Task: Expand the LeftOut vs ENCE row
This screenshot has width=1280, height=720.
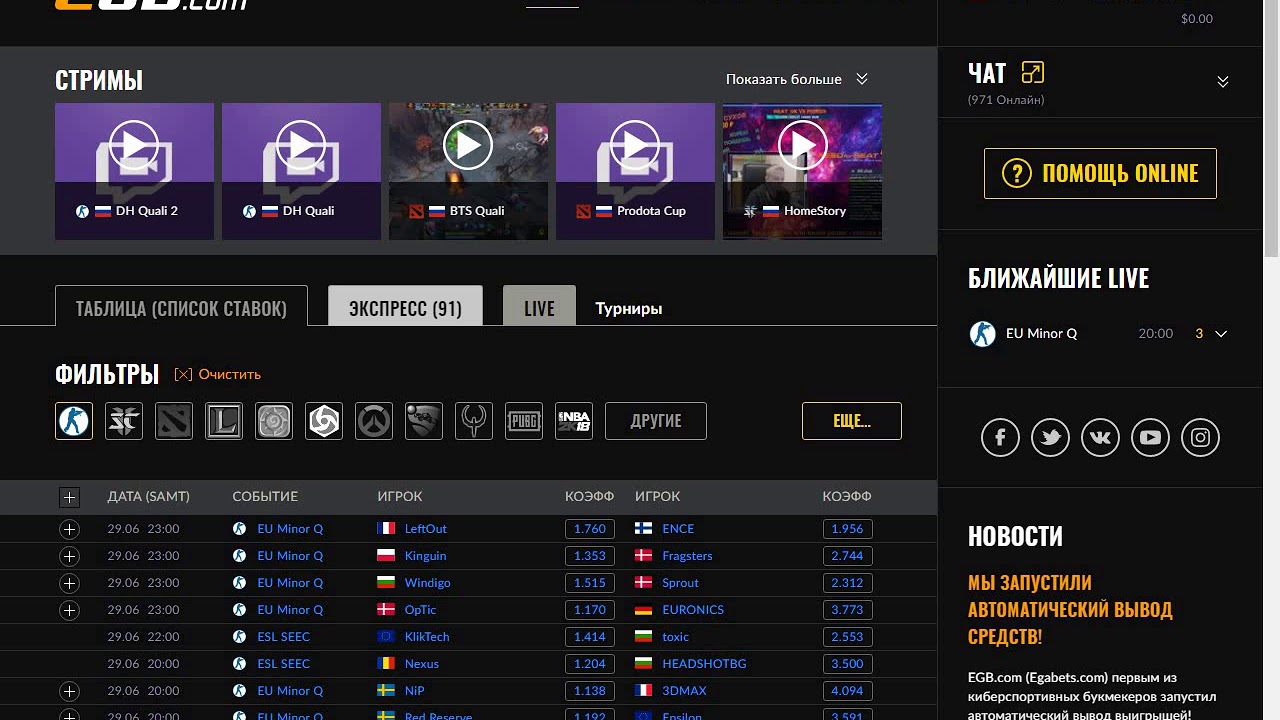Action: [69, 529]
